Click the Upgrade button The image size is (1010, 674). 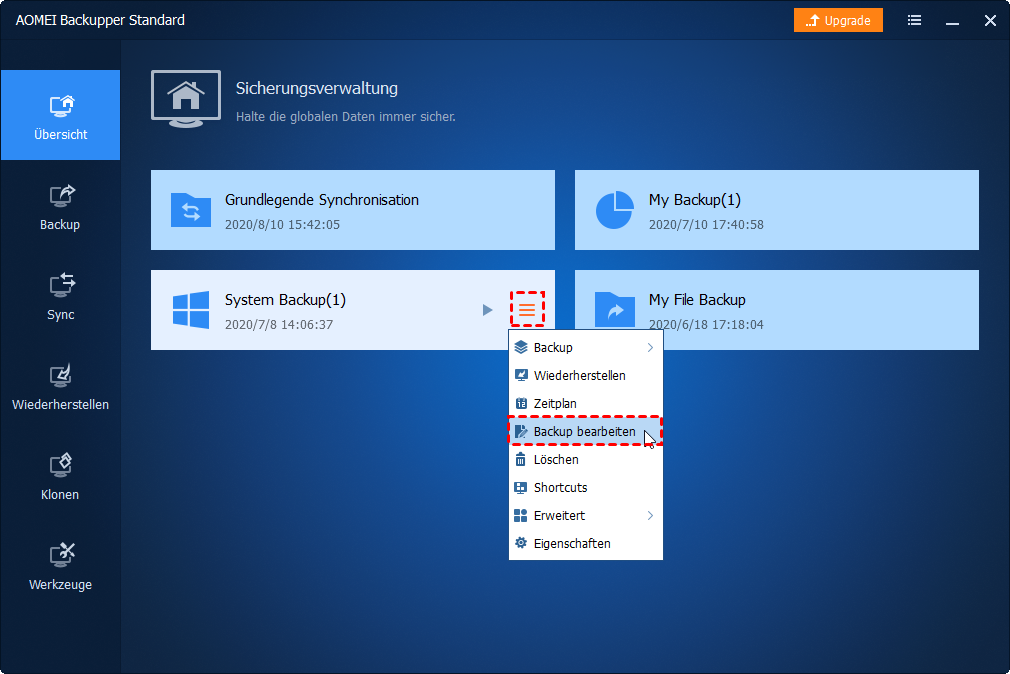point(838,21)
